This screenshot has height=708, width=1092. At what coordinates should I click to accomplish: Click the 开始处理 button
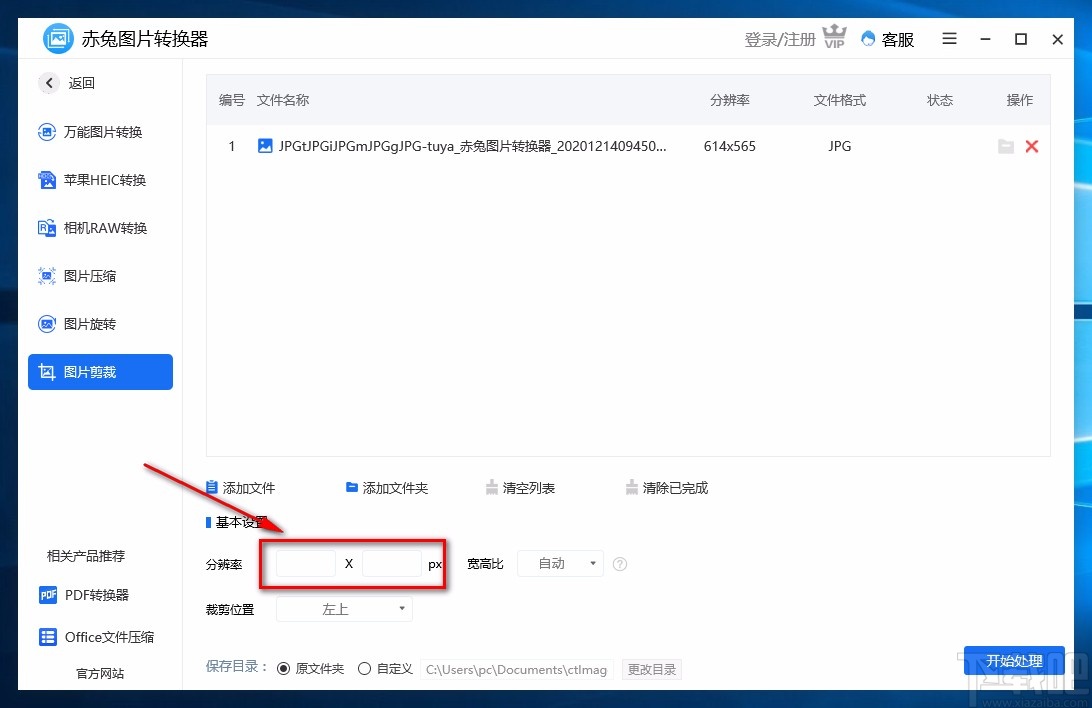(x=1014, y=661)
